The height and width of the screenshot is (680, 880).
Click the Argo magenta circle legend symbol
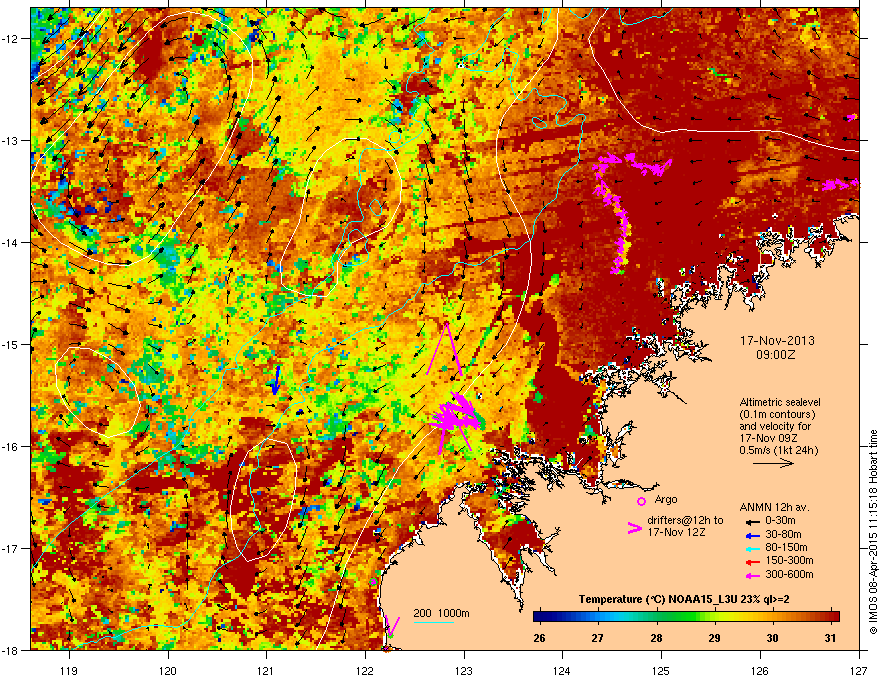[641, 501]
